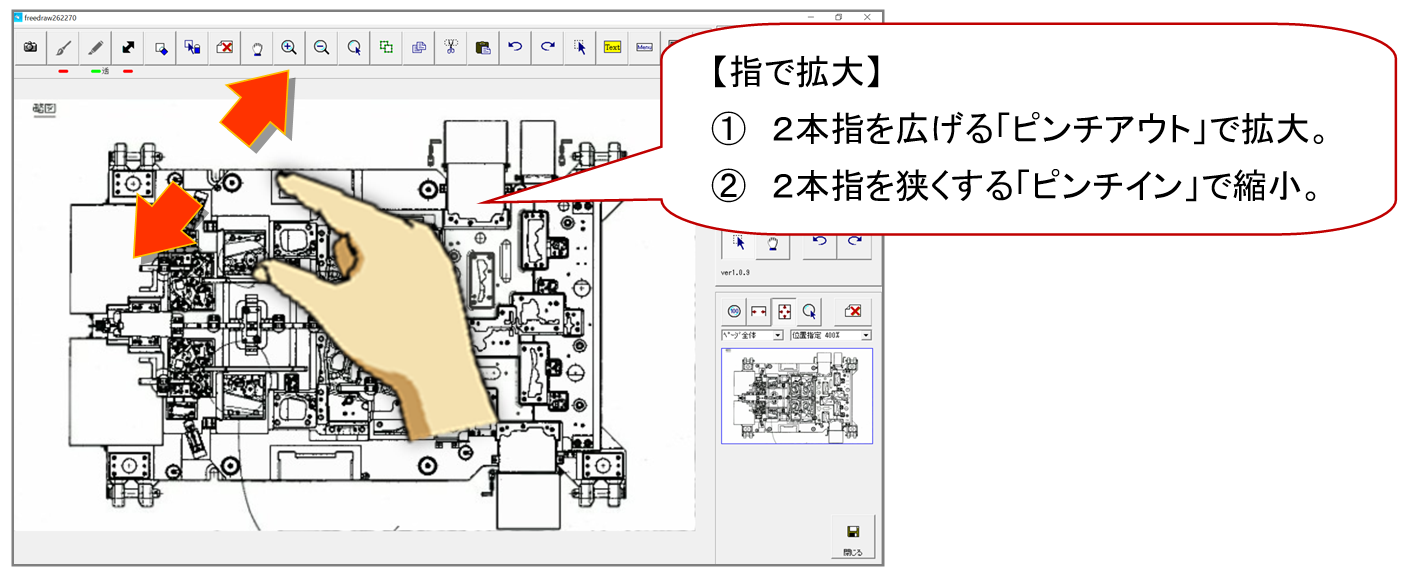Click the scissors cut icon

point(451,47)
